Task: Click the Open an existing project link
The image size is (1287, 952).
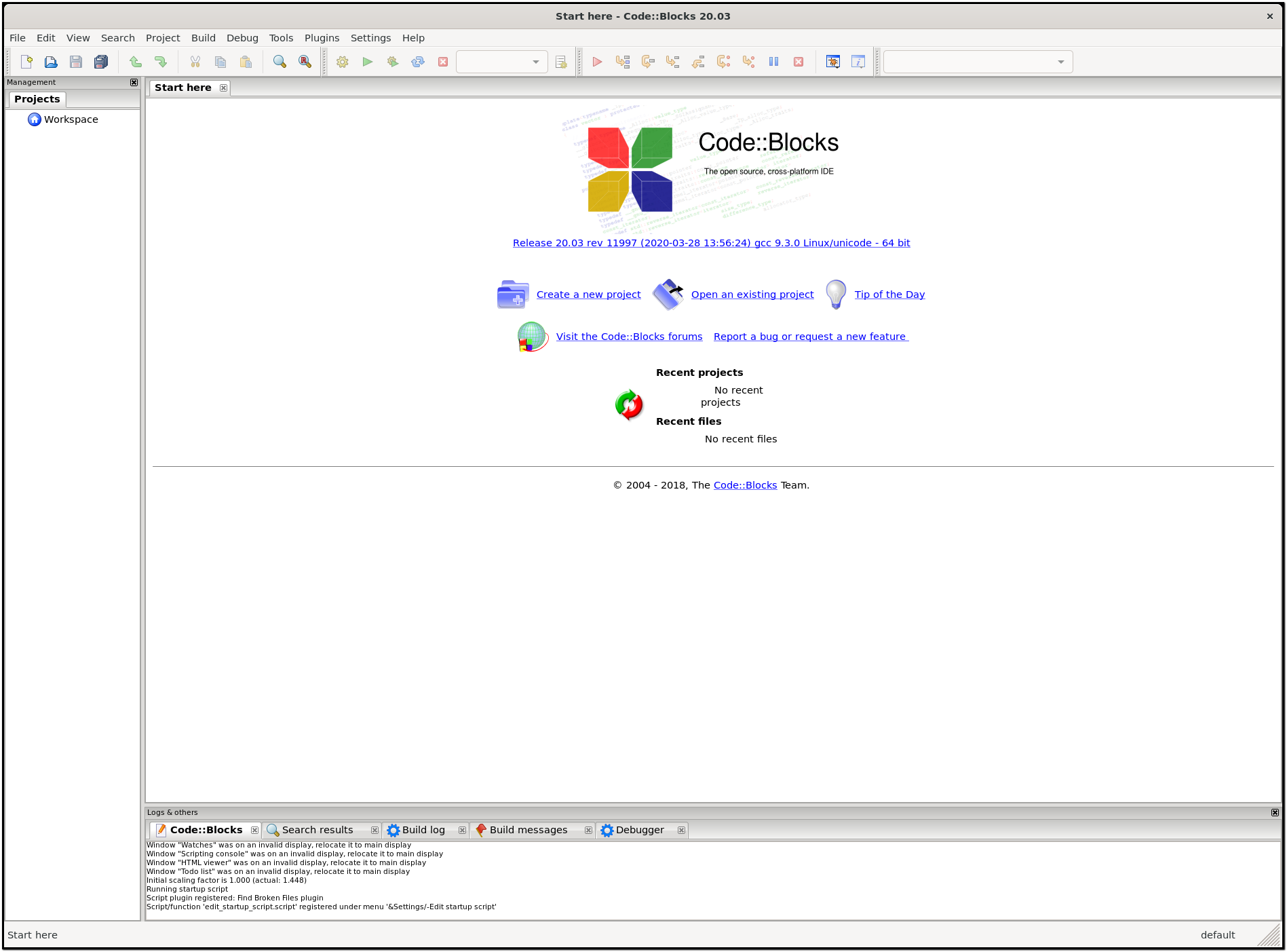Action: (x=752, y=294)
